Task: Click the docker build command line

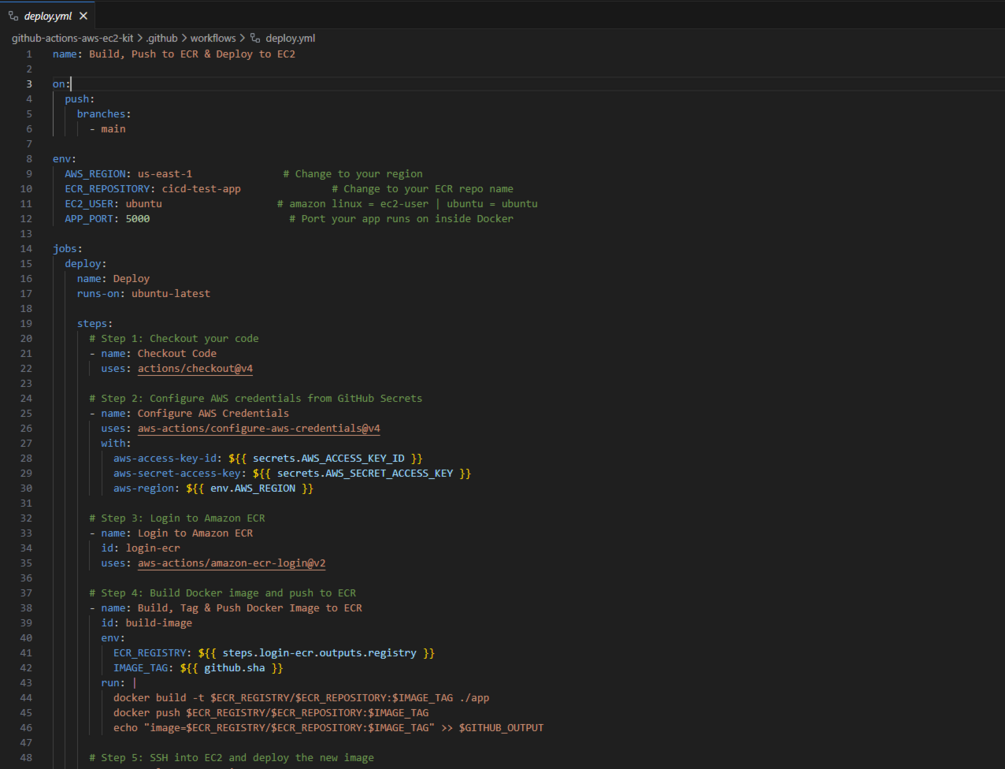Action: click(301, 698)
